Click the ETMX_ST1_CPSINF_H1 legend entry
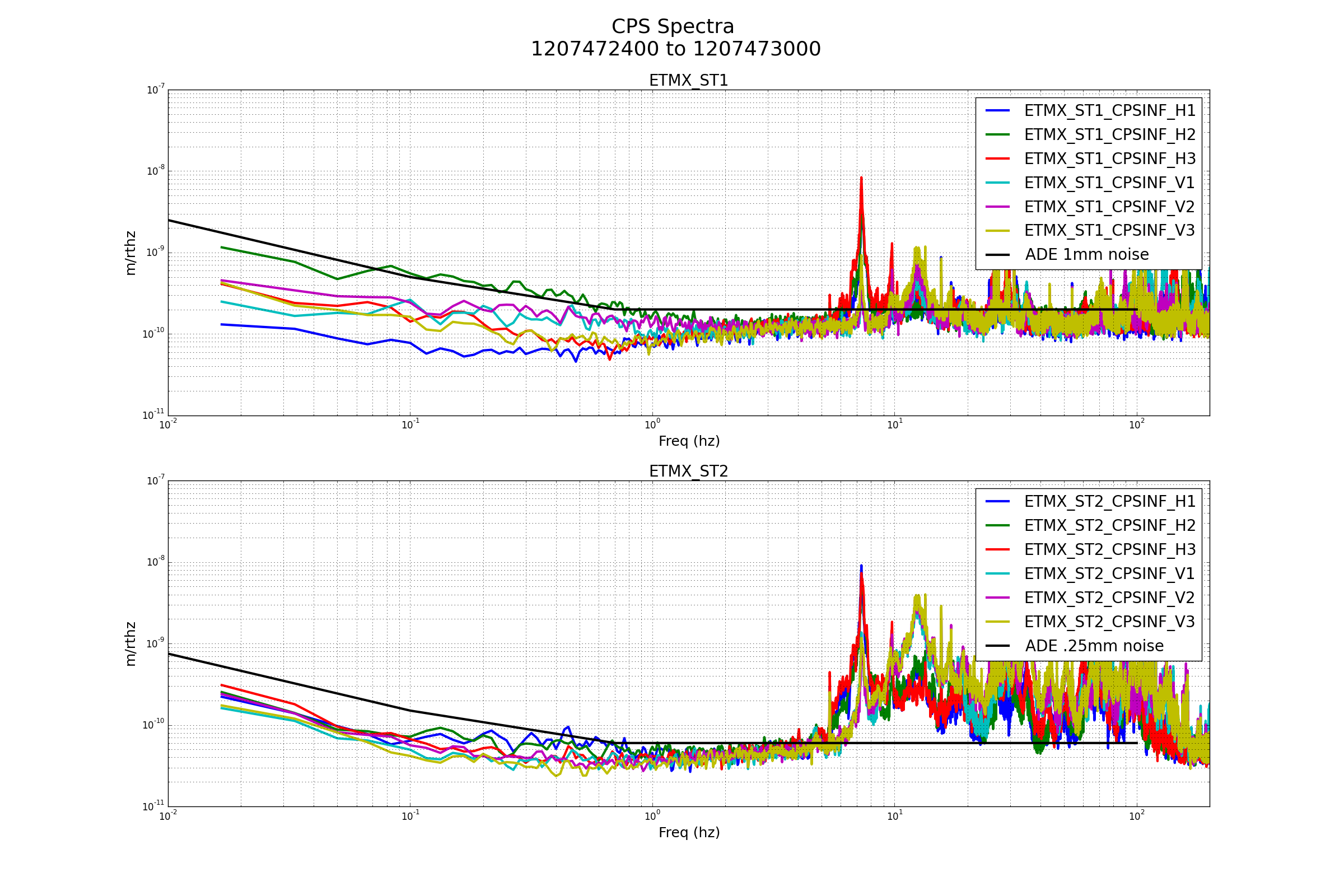The width and height of the screenshot is (1344, 896). coord(1109,111)
